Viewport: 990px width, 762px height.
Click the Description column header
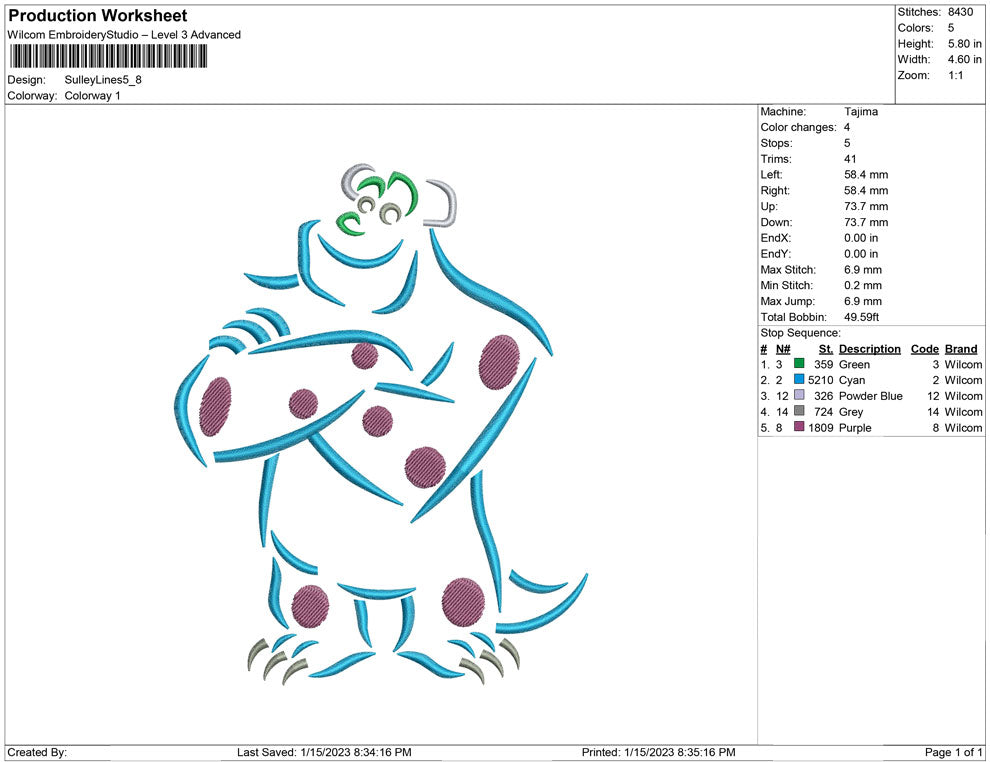coord(870,348)
